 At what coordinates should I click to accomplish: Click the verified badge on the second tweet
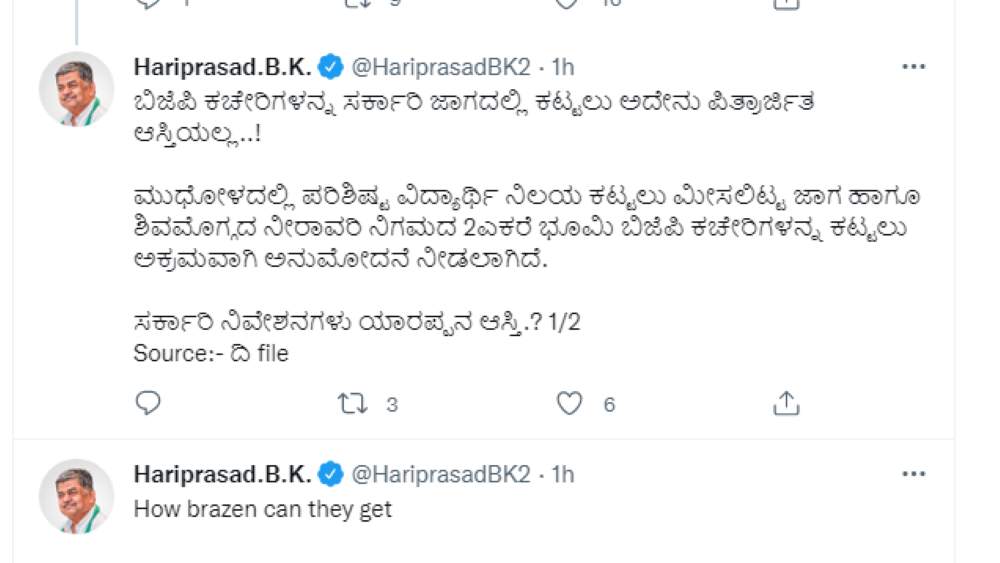click(x=330, y=473)
